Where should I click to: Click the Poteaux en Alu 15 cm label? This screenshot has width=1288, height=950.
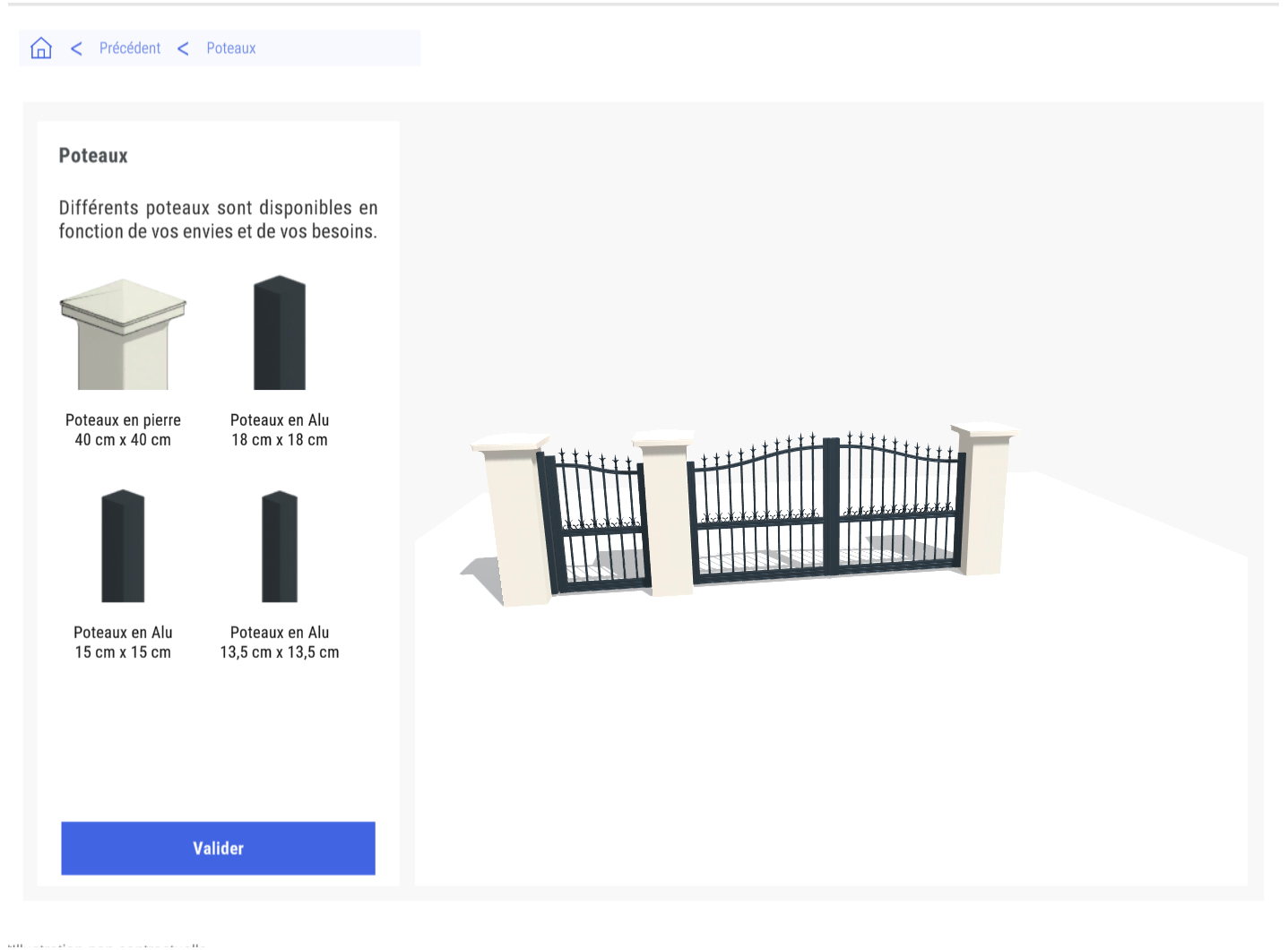[123, 643]
